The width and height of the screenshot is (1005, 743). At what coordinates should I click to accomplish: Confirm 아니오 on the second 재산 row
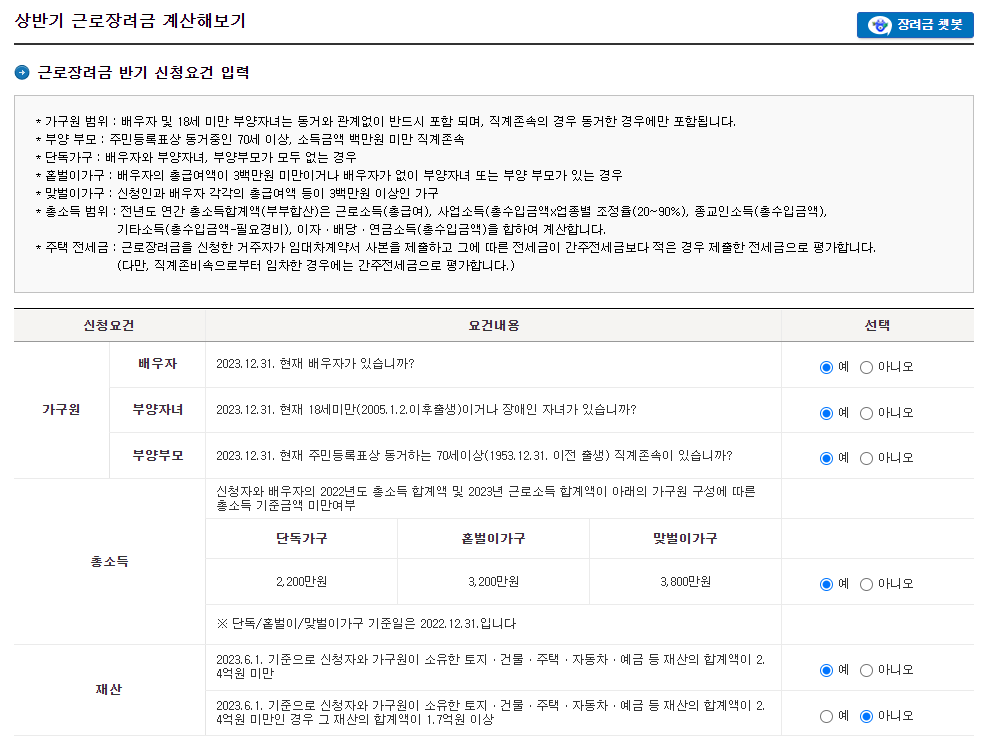click(867, 714)
